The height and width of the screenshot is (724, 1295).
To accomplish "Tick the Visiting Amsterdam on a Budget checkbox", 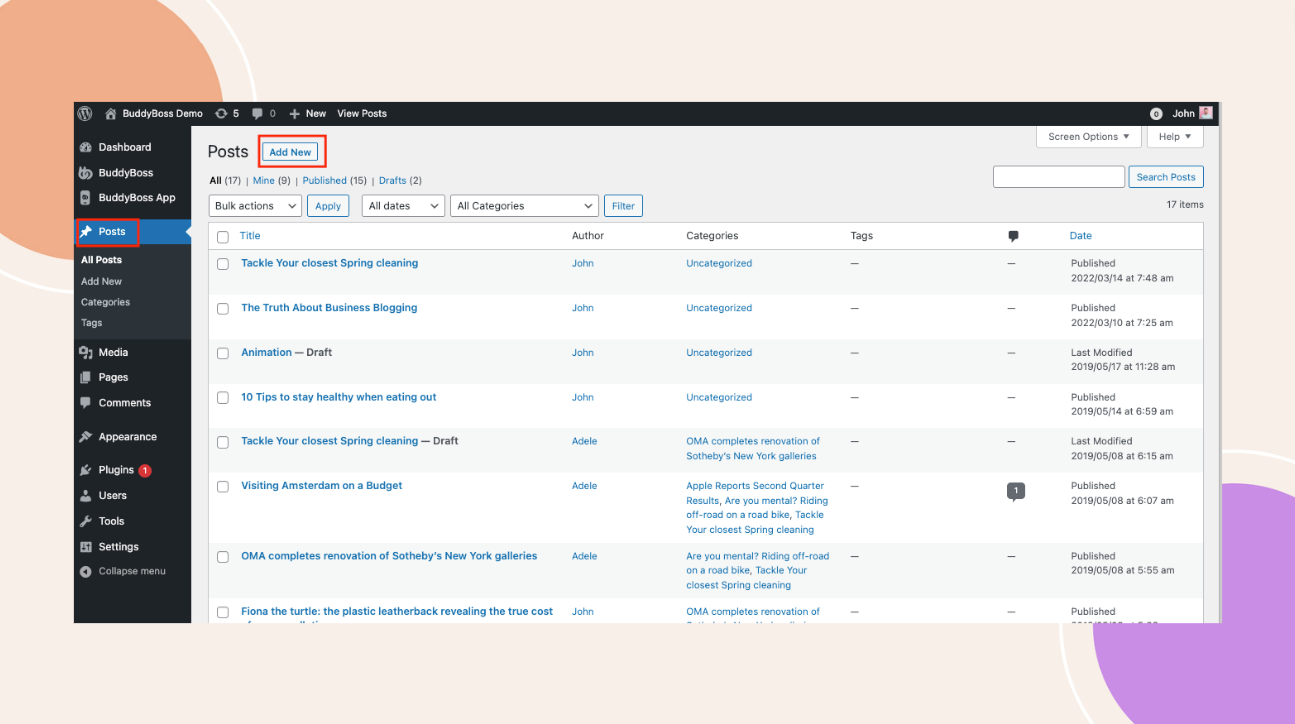I will point(223,487).
